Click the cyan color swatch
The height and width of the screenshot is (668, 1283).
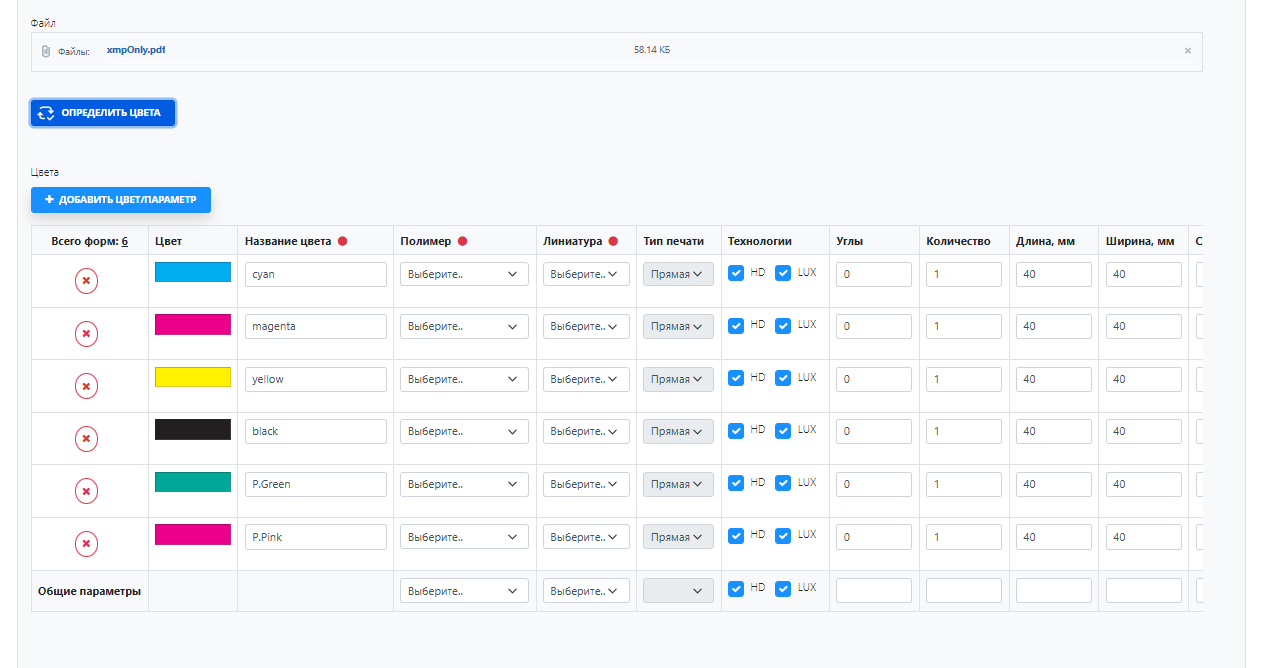pos(193,272)
